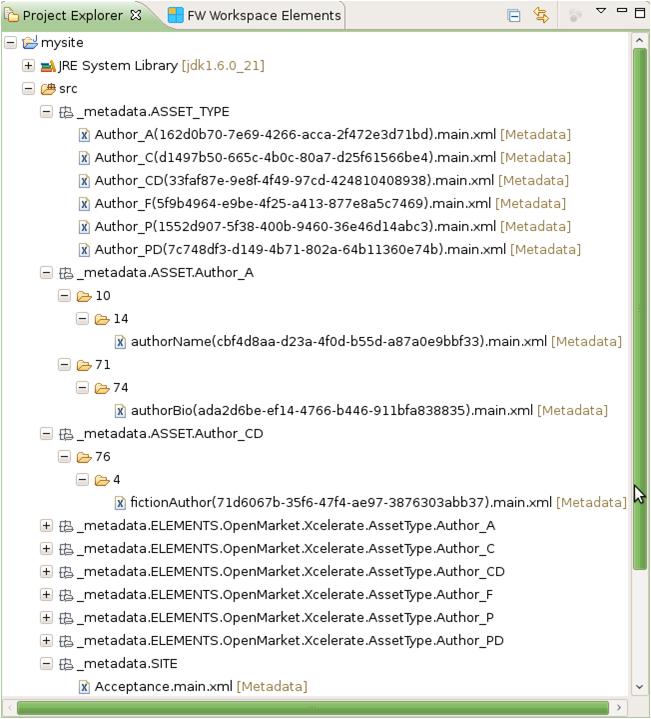Expand ELEMENTS AssetType.Author_PD package
The width and height of the screenshot is (651, 719).
(x=46, y=641)
